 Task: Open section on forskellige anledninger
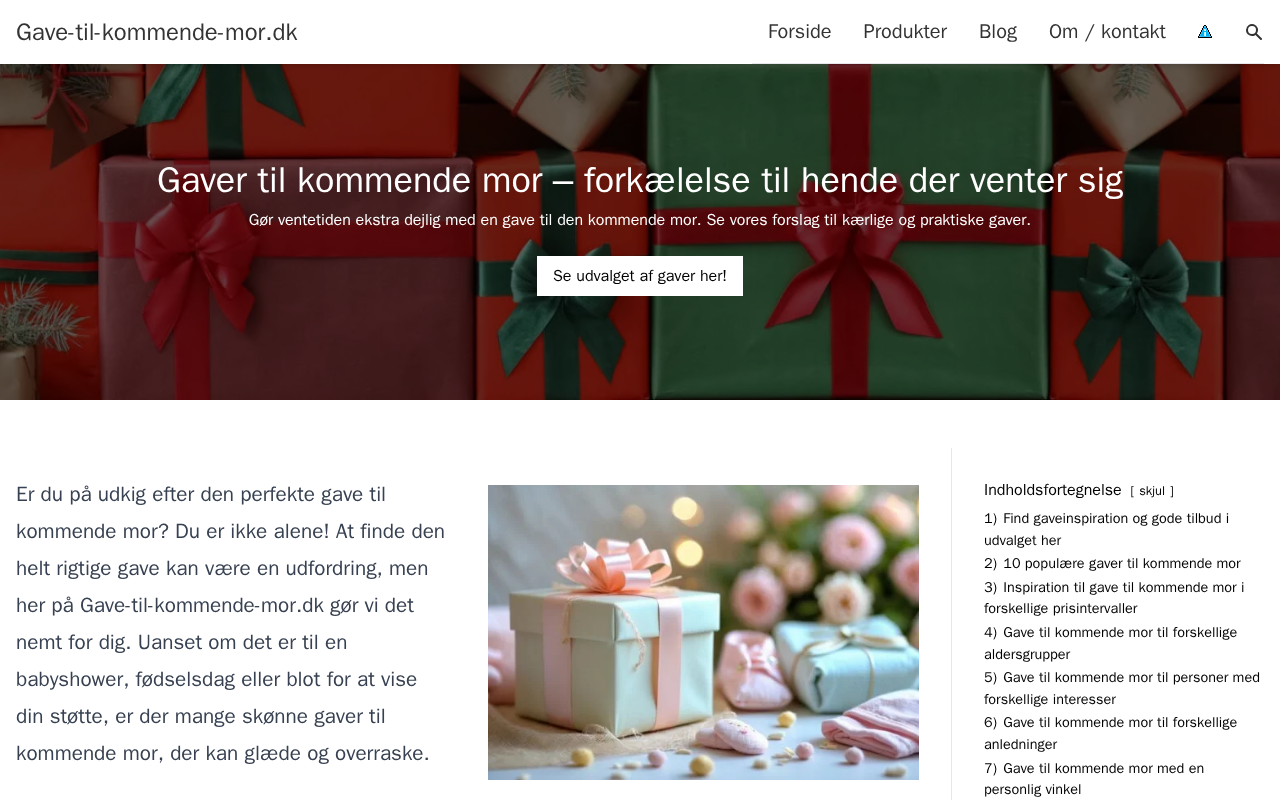coord(1110,733)
